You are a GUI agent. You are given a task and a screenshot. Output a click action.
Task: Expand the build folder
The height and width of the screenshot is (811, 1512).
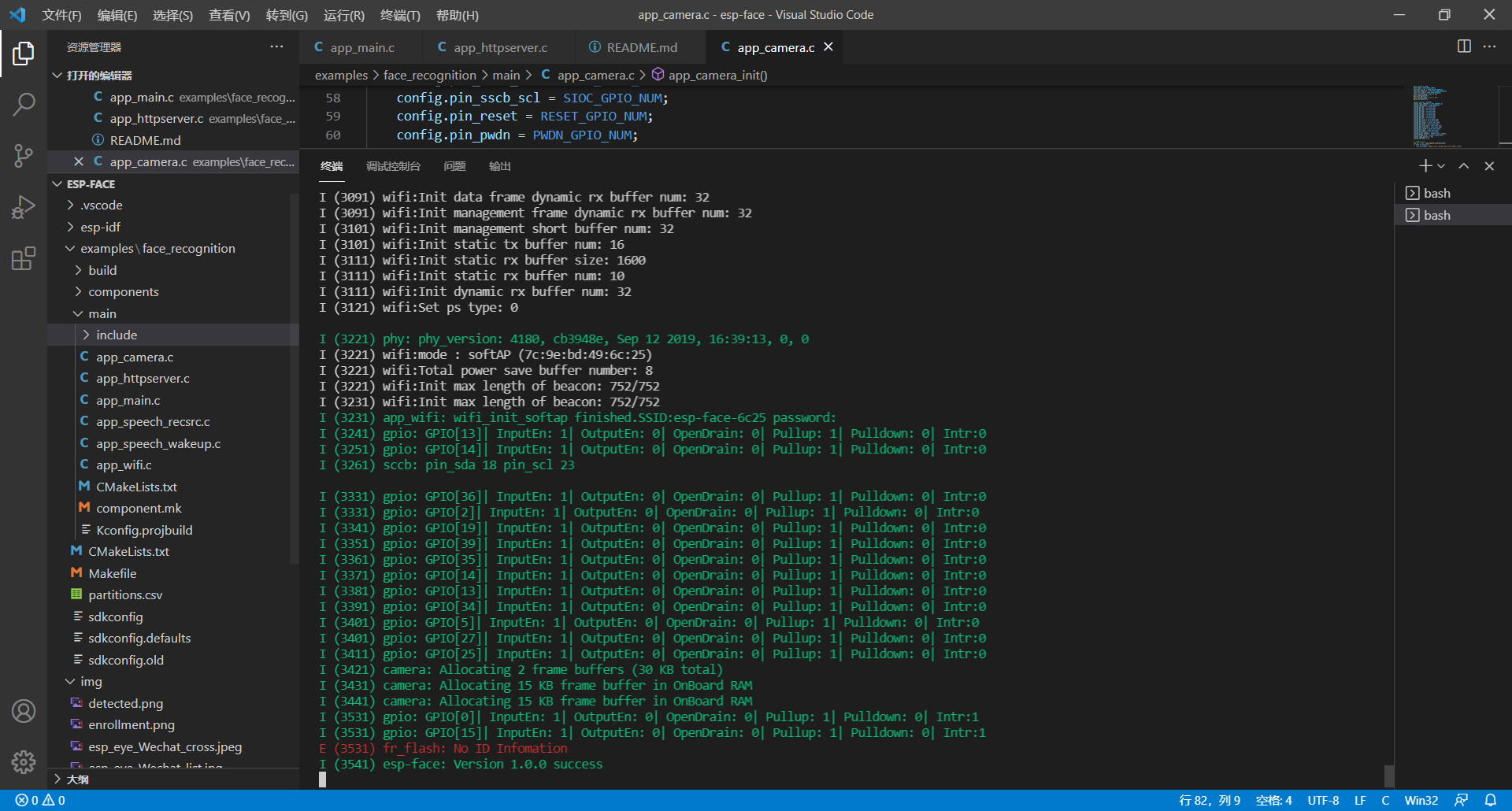point(173,270)
